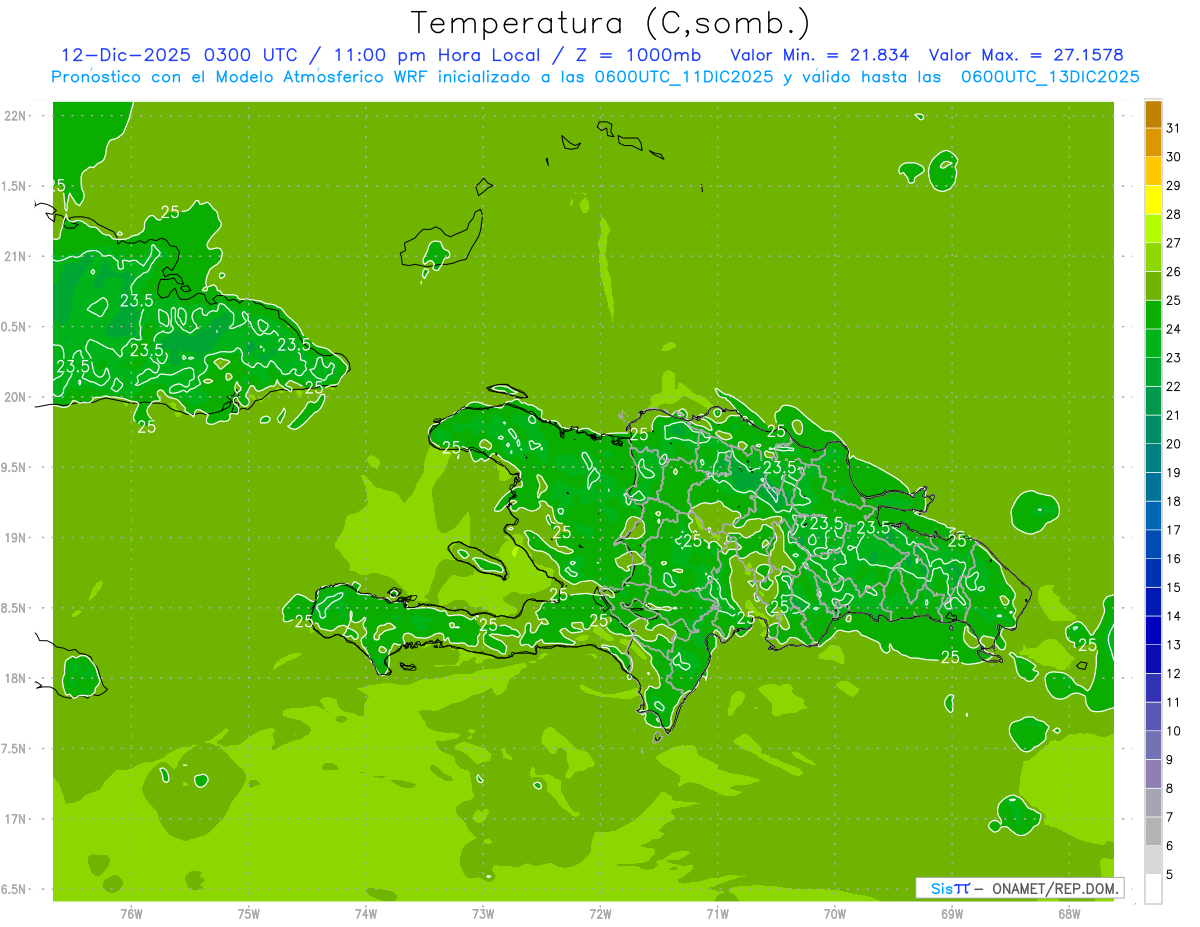
Task: Click the longitude label "71W"
Action: click(717, 914)
